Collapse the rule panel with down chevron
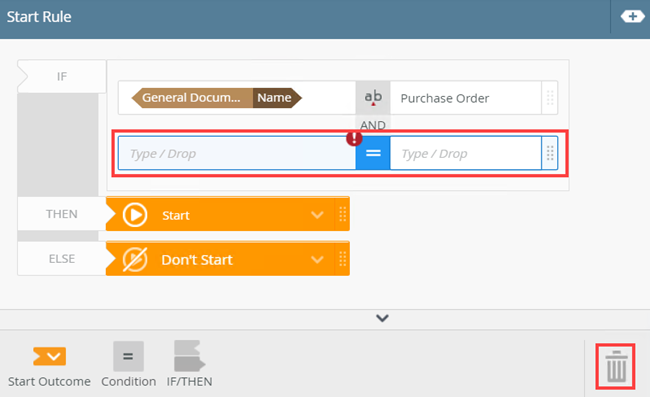Image resolution: width=650 pixels, height=397 pixels. tap(382, 318)
